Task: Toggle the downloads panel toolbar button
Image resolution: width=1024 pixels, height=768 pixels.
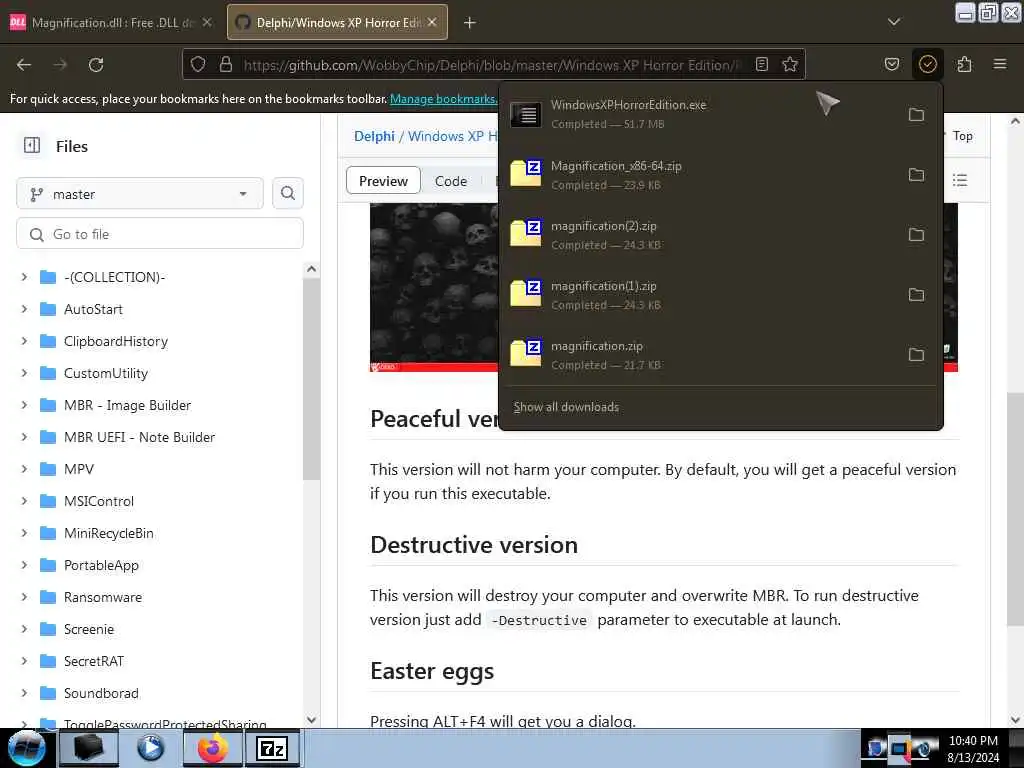Action: click(927, 64)
